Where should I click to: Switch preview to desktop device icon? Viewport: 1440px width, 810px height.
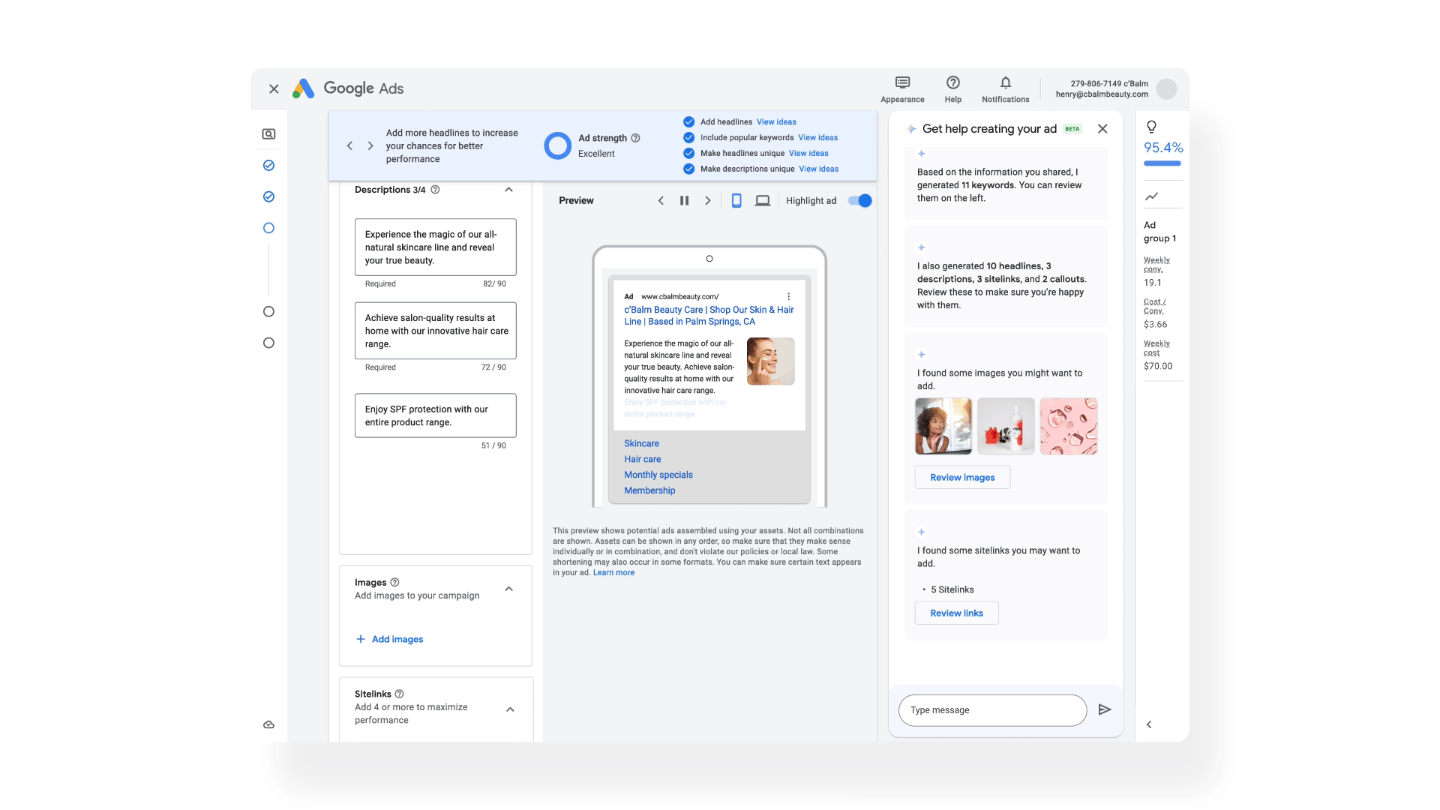(762, 201)
